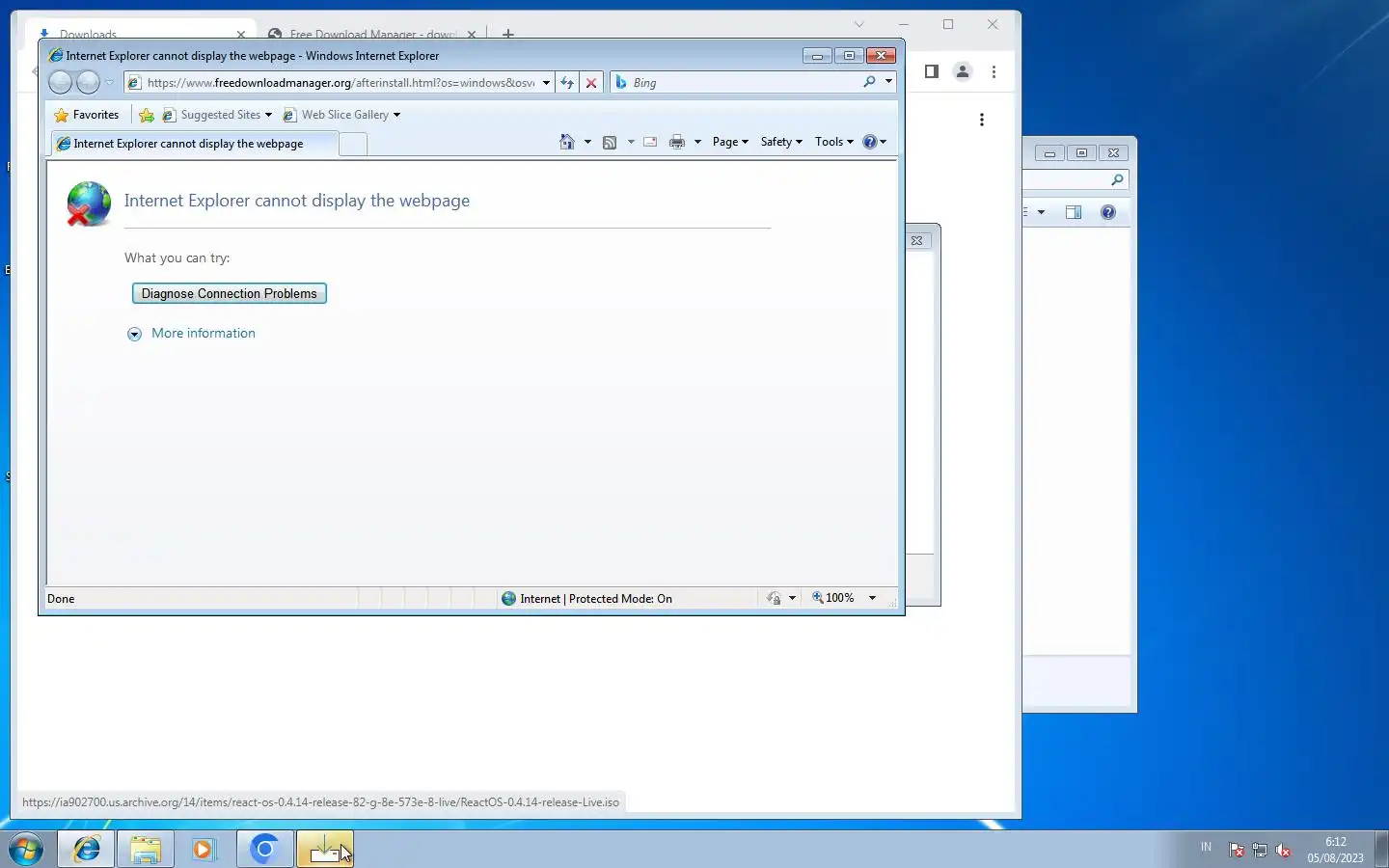
Task: Click Show desktop button at taskbar end
Action: point(1381,849)
